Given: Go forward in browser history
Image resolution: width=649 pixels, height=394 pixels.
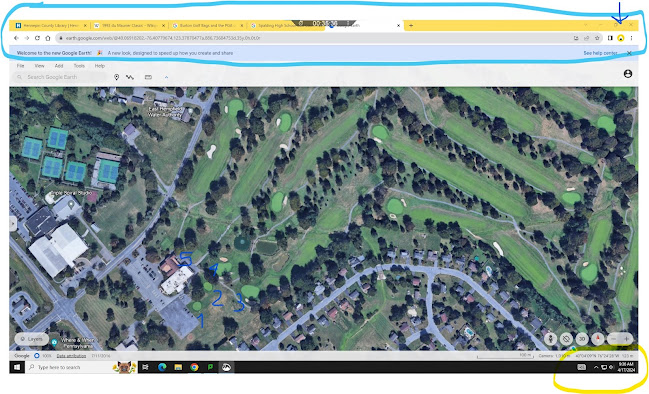Looking at the screenshot, I should click(x=26, y=38).
